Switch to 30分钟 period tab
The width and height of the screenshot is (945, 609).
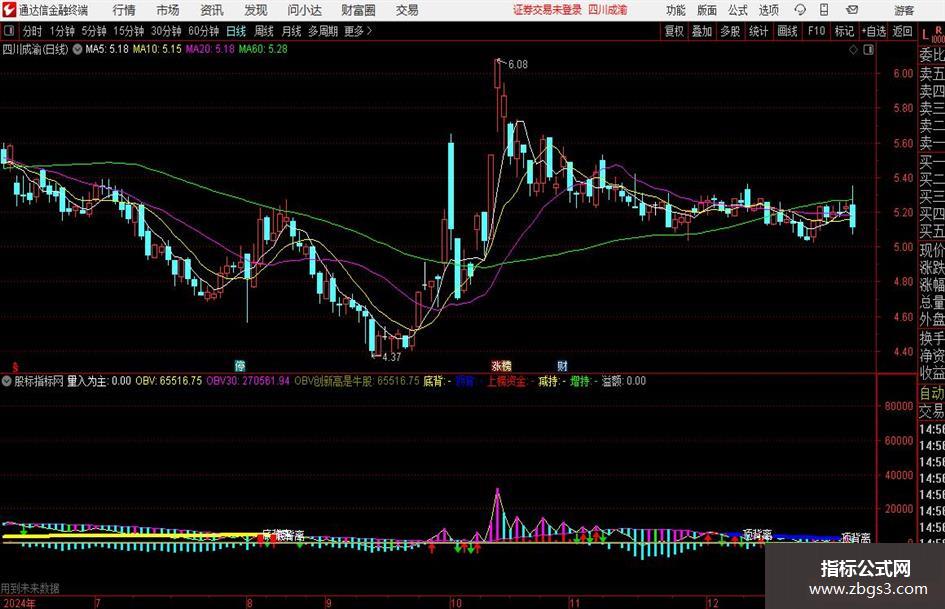click(x=166, y=31)
